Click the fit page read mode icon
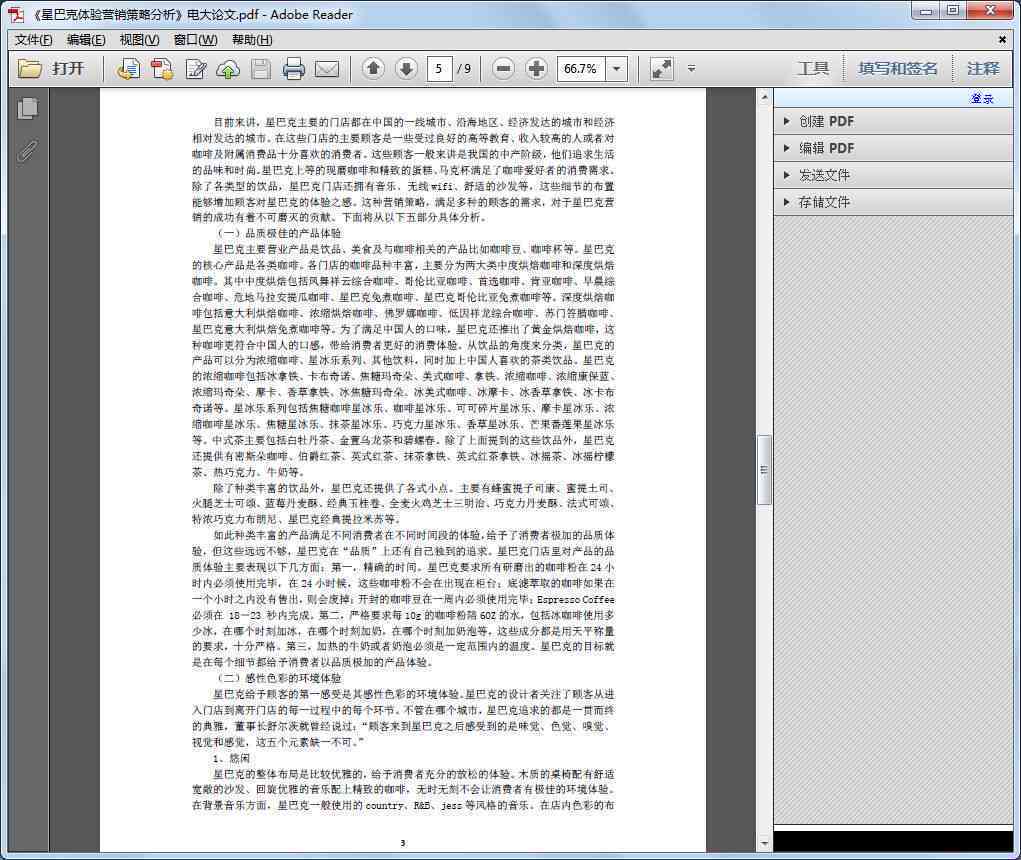Viewport: 1021px width, 860px height. (x=662, y=68)
